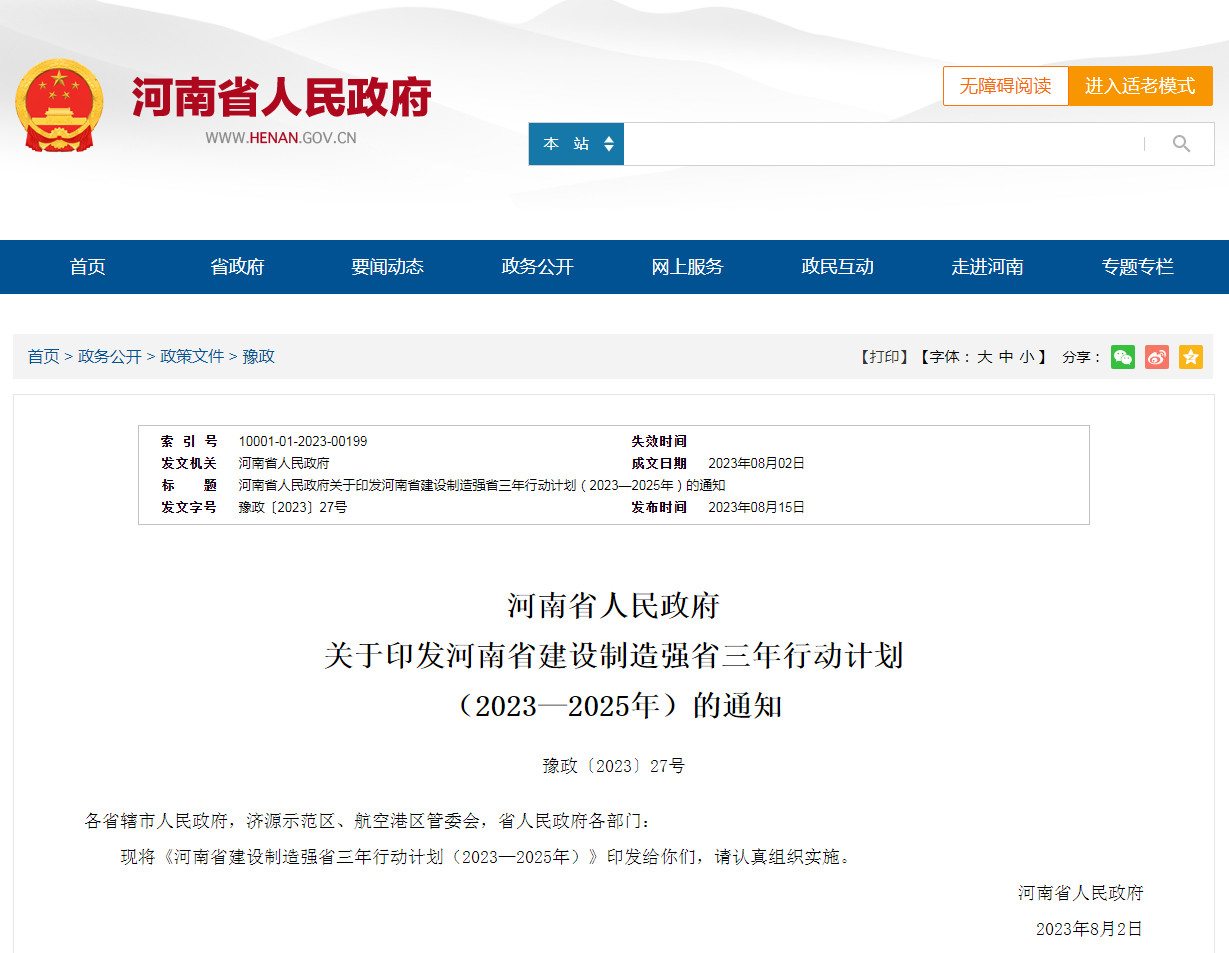Set font size to 中

1006,357
